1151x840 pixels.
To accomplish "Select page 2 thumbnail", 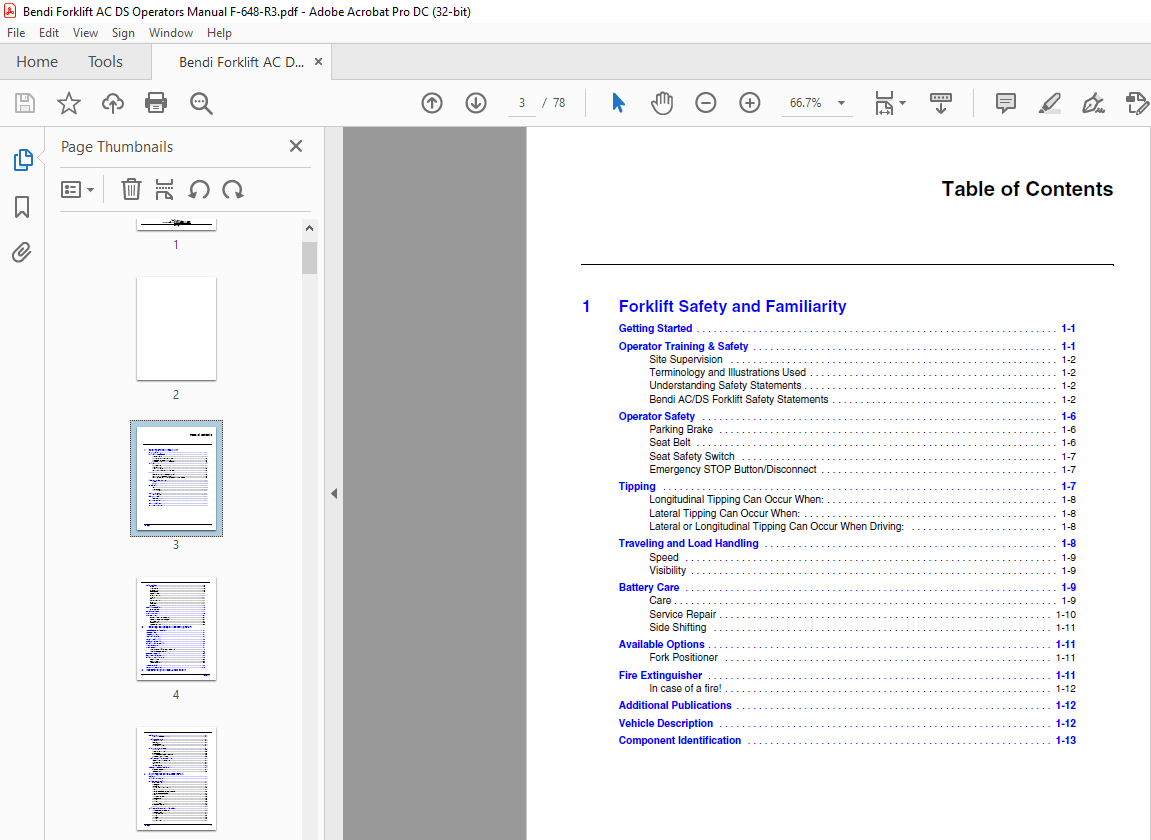I will click(176, 328).
